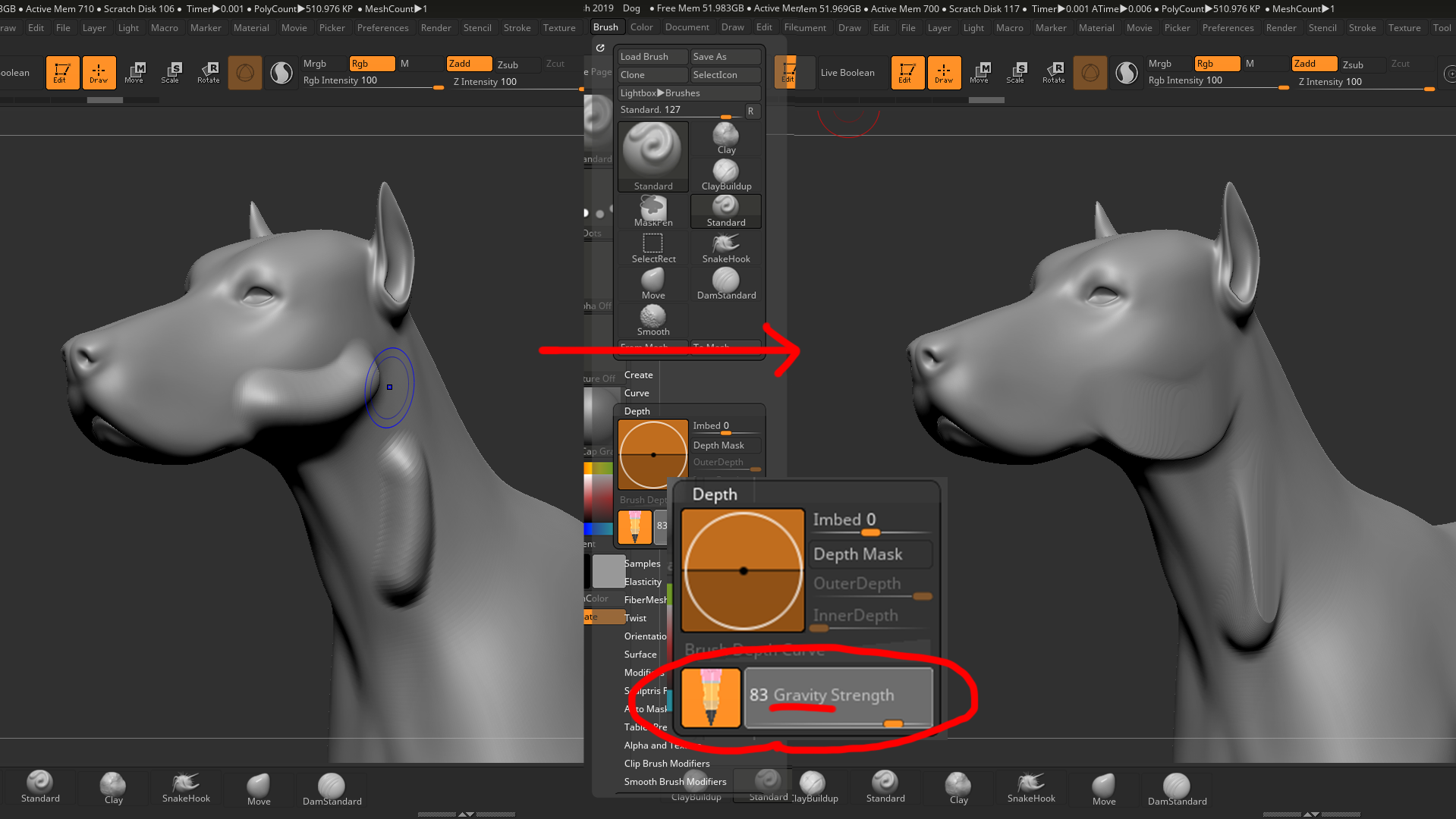Select SnakeHook brush on left bottom shelf
Image resolution: width=1456 pixels, height=819 pixels.
pos(186,787)
